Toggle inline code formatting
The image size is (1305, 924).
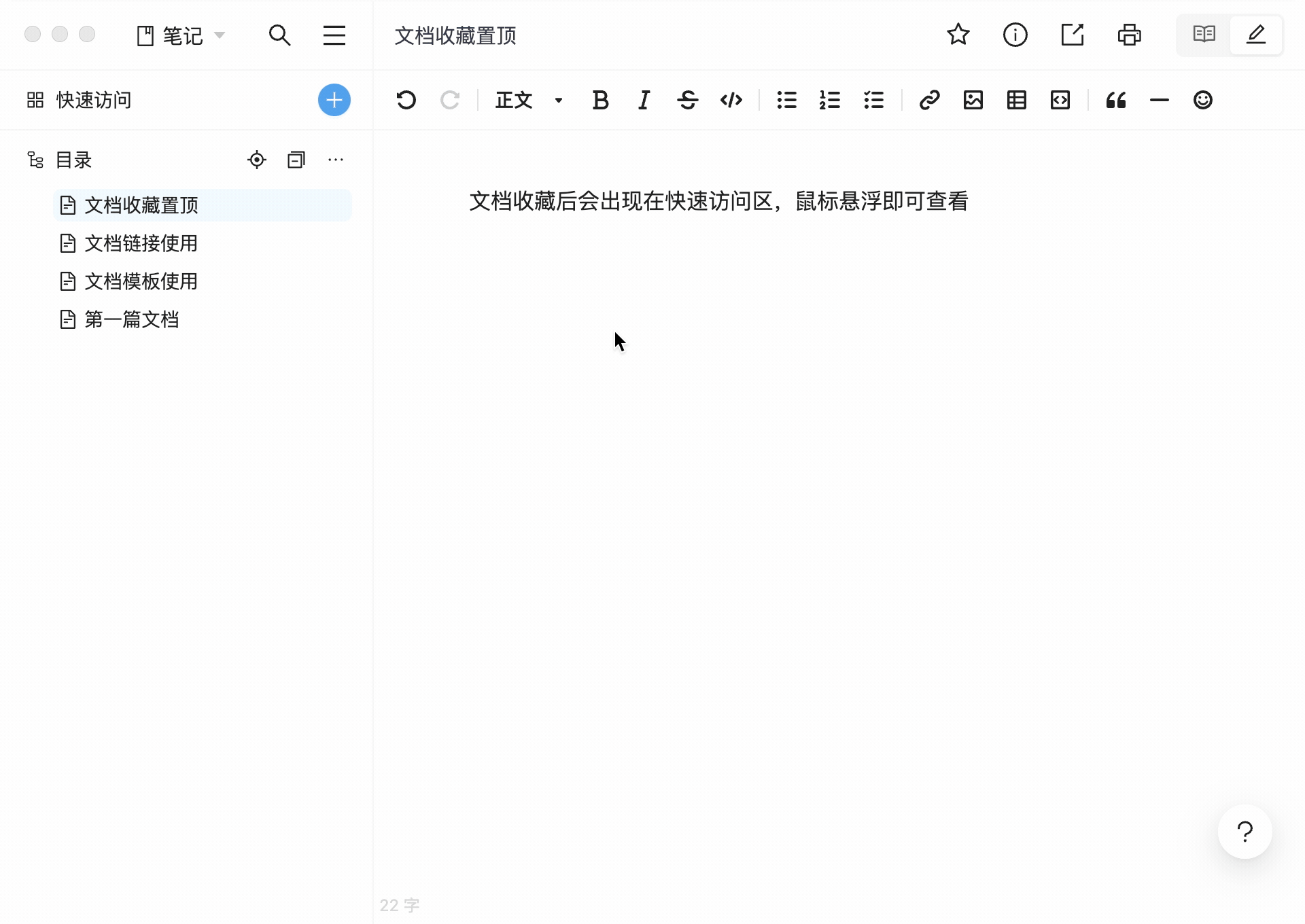pyautogui.click(x=731, y=100)
